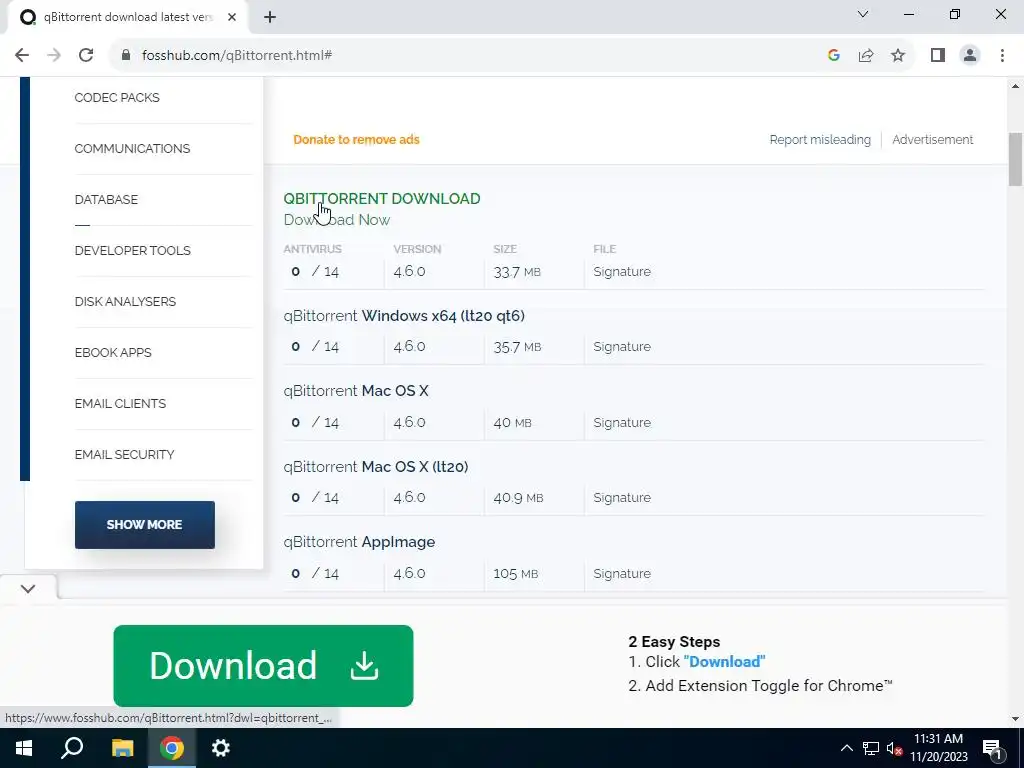Screen dimensions: 1024x768
Task: Click the Advertisement label link
Action: [x=933, y=140]
